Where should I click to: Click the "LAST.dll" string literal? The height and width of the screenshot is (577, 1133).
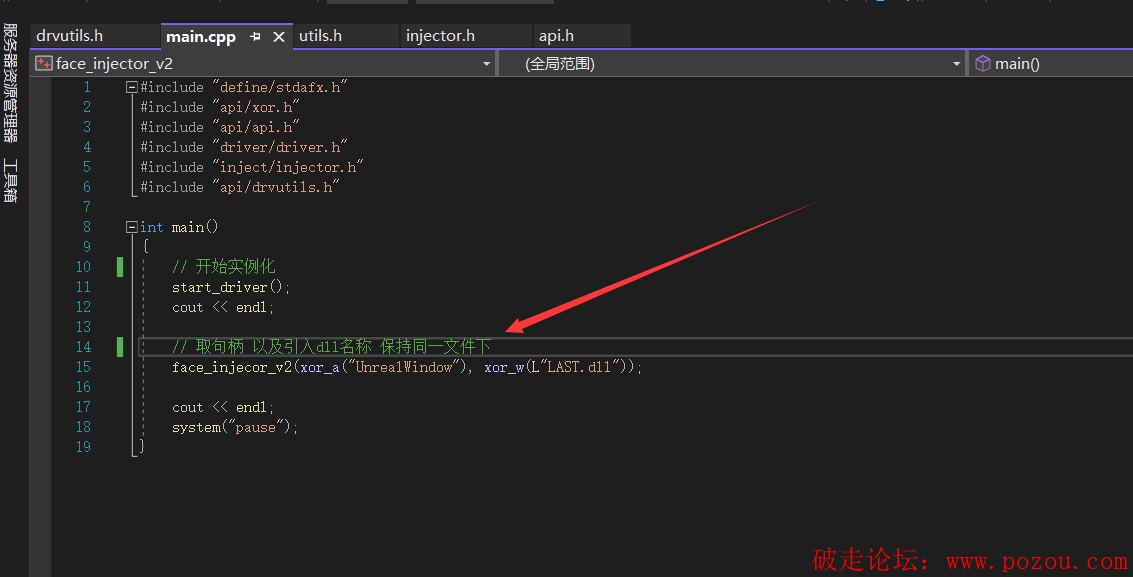pyautogui.click(x=583, y=367)
